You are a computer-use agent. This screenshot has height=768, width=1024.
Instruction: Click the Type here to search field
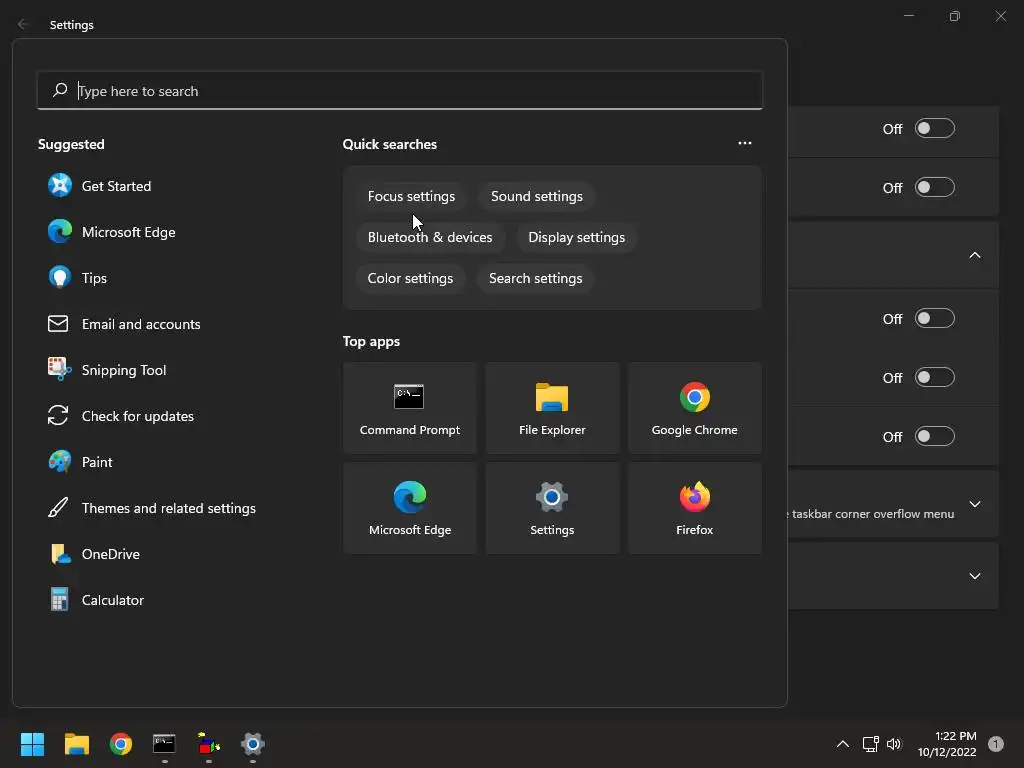[400, 90]
